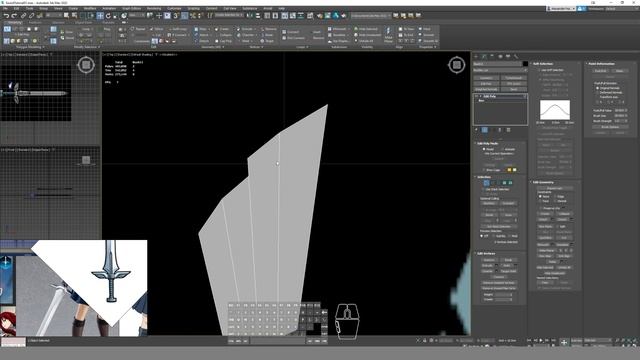Enable Use Stack Selection checkbox

tap(484, 189)
